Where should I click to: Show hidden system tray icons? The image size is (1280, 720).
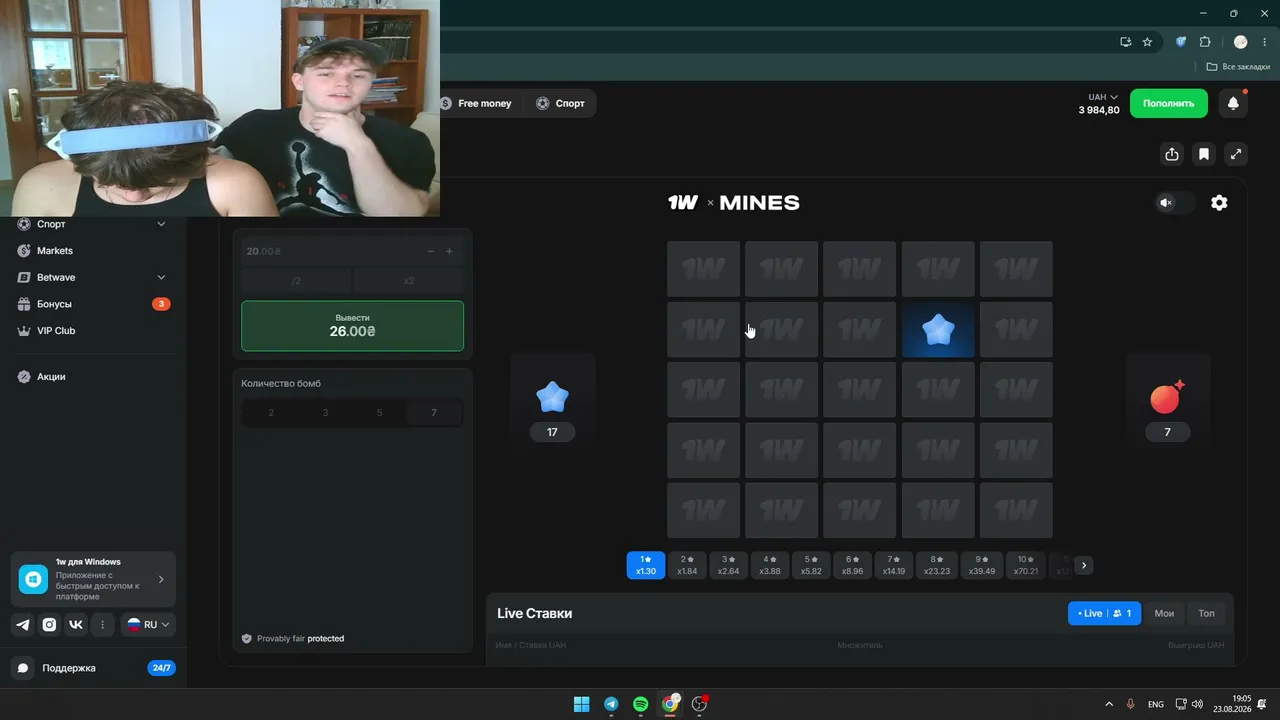coord(1108,704)
